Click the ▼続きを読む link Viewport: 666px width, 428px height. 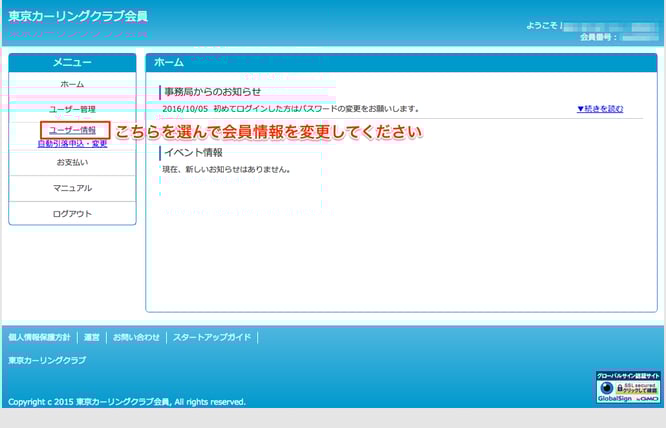click(x=600, y=109)
